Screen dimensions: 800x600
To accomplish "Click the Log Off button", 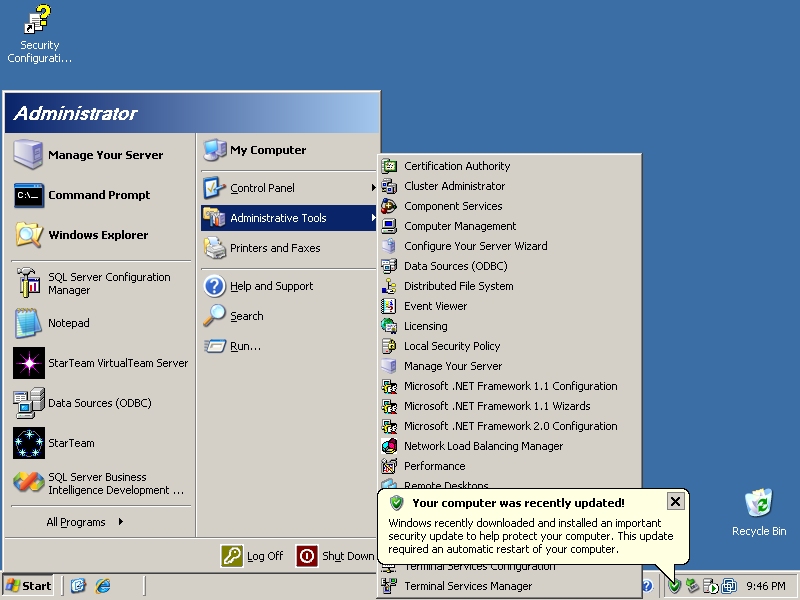I will pos(253,556).
